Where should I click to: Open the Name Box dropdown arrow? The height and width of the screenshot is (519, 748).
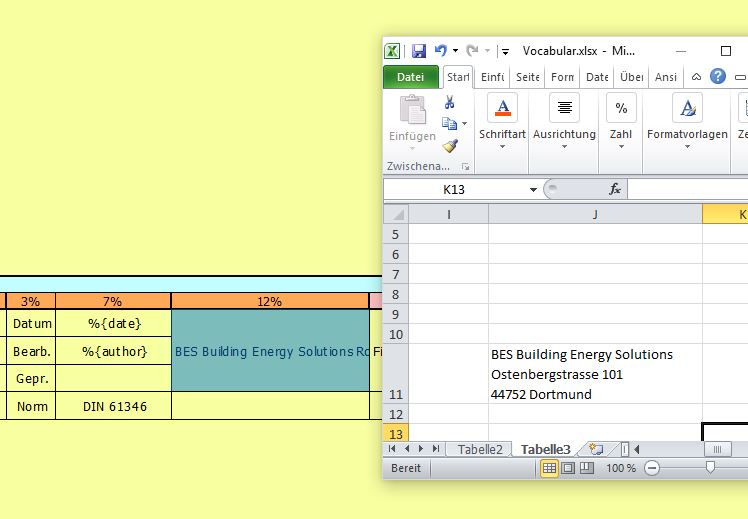coord(533,189)
